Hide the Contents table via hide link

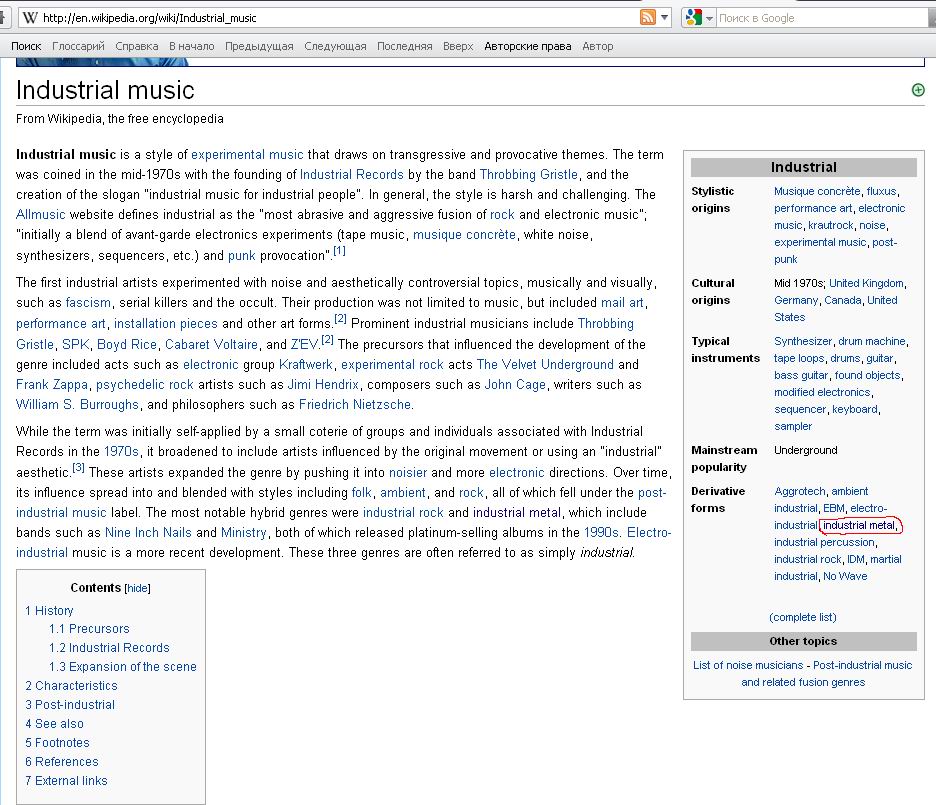[137, 588]
